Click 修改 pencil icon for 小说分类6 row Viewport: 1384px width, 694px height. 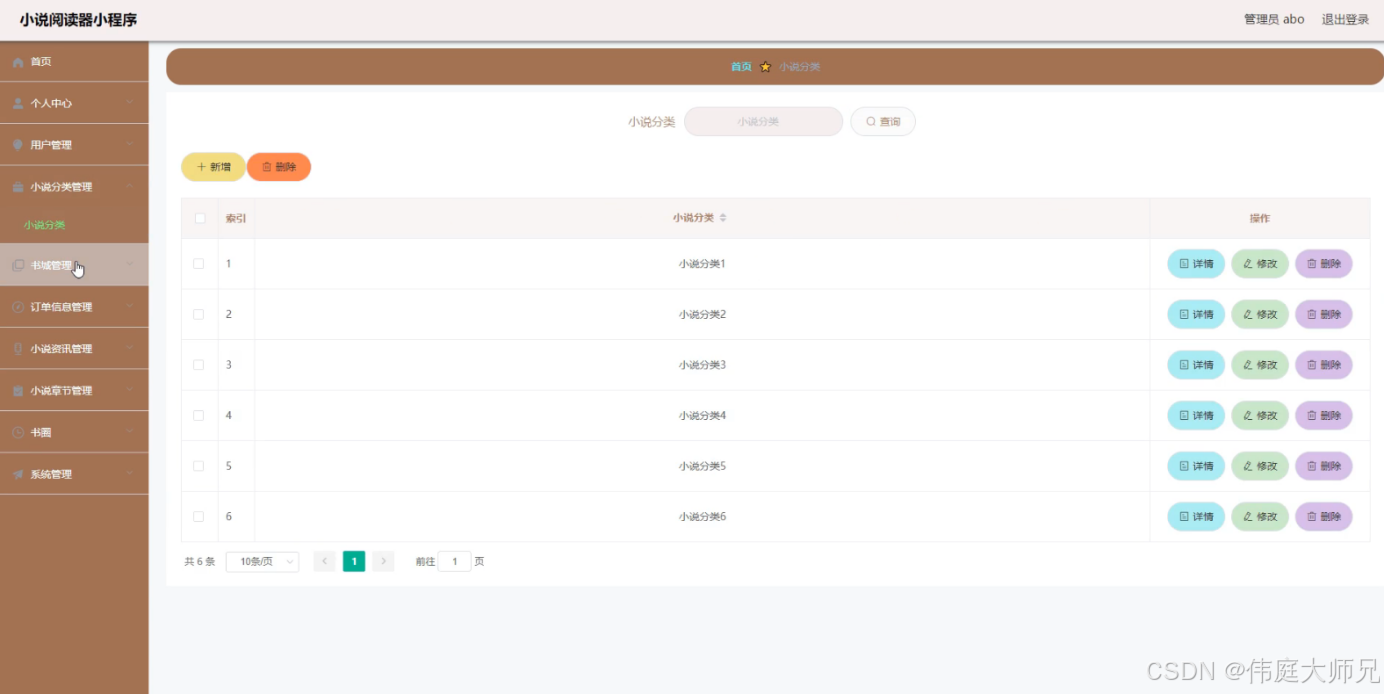tap(1248, 517)
